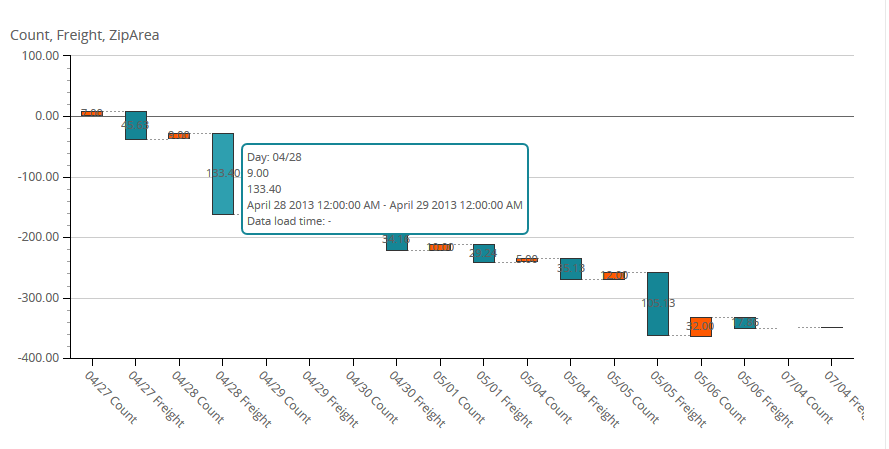
Task: Click the 05/04 Freight teal bar
Action: [571, 269]
